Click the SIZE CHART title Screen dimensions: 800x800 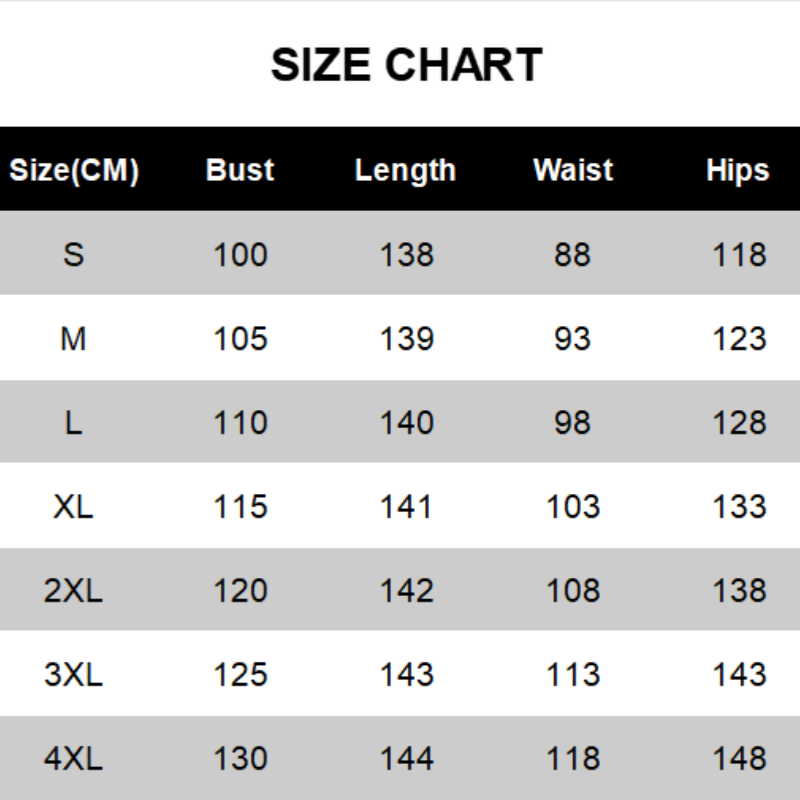click(x=406, y=66)
